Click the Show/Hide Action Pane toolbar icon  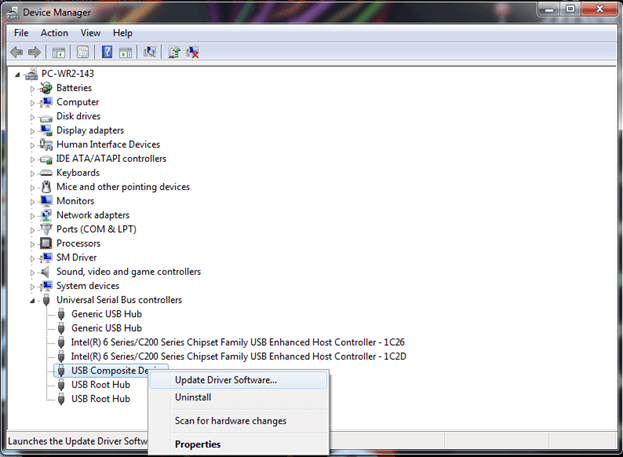126,52
